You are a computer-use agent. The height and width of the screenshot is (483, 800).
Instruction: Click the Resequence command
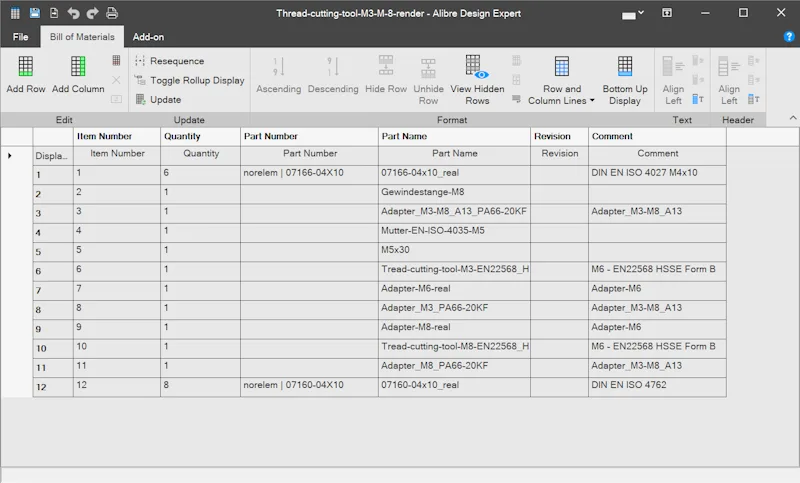pos(169,61)
